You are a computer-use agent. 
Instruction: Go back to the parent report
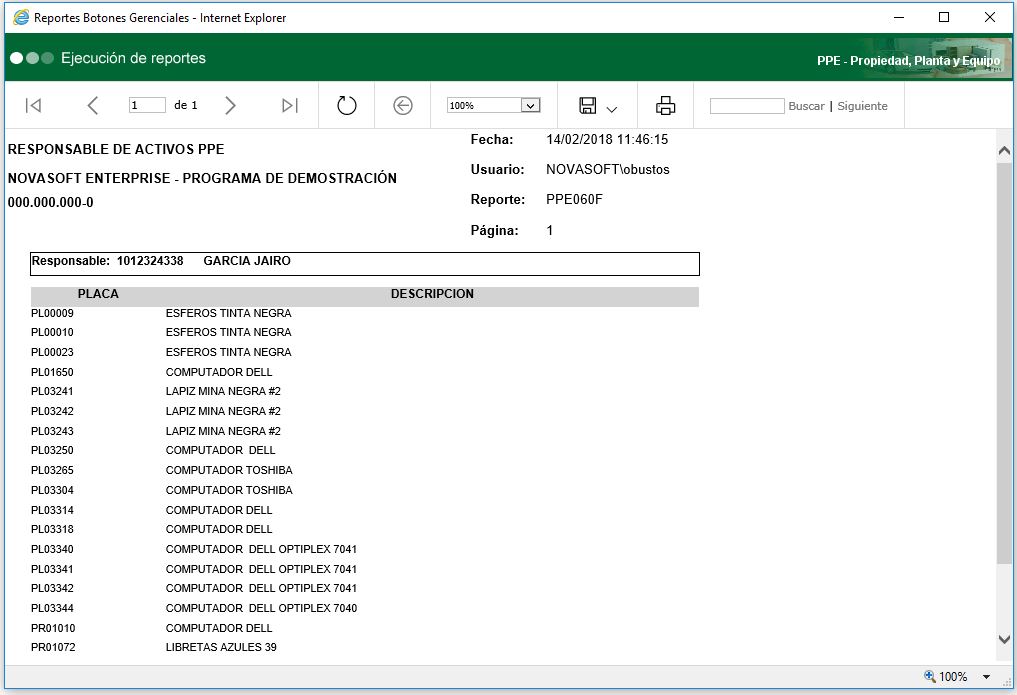(x=403, y=105)
